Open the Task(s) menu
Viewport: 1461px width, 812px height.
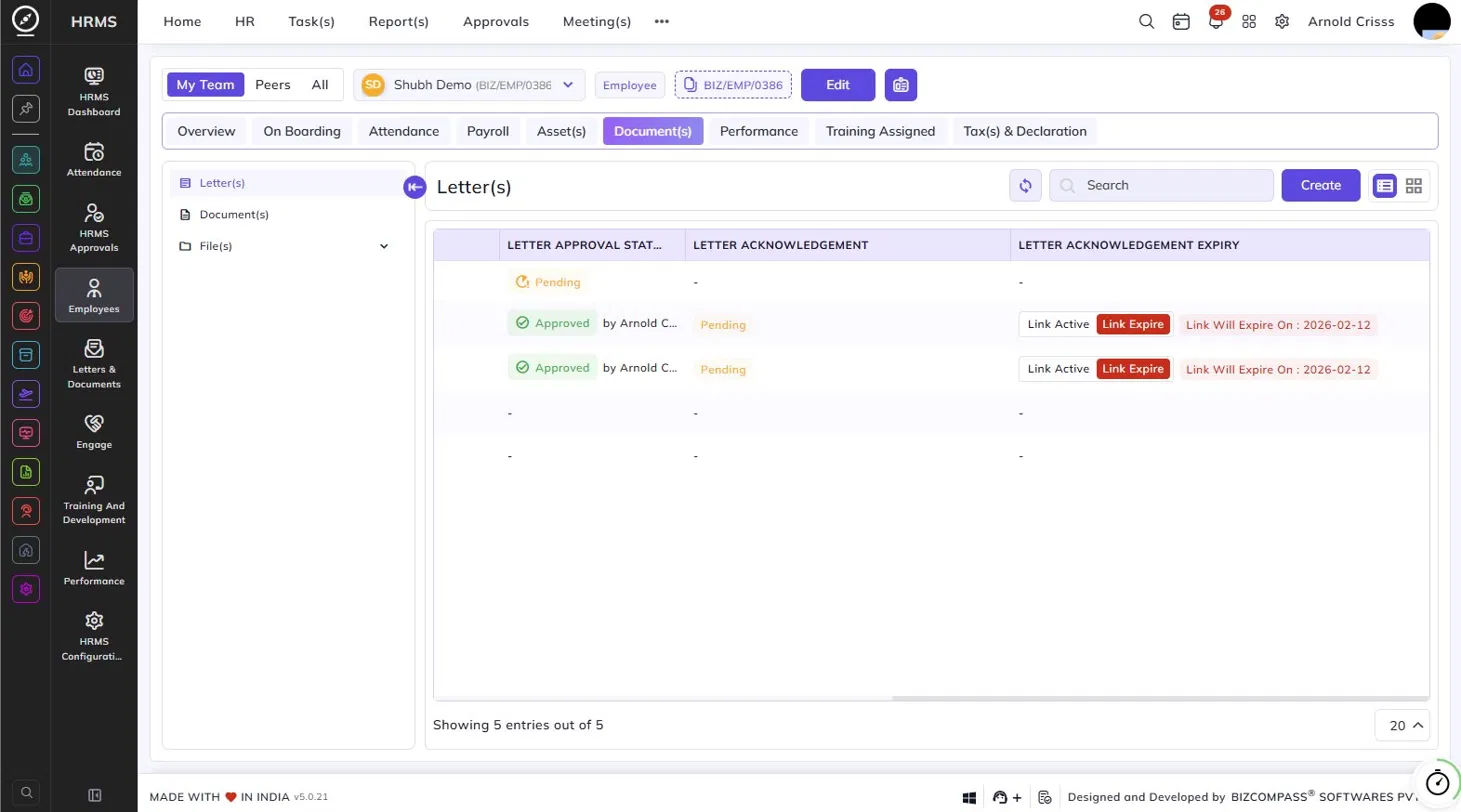[312, 21]
